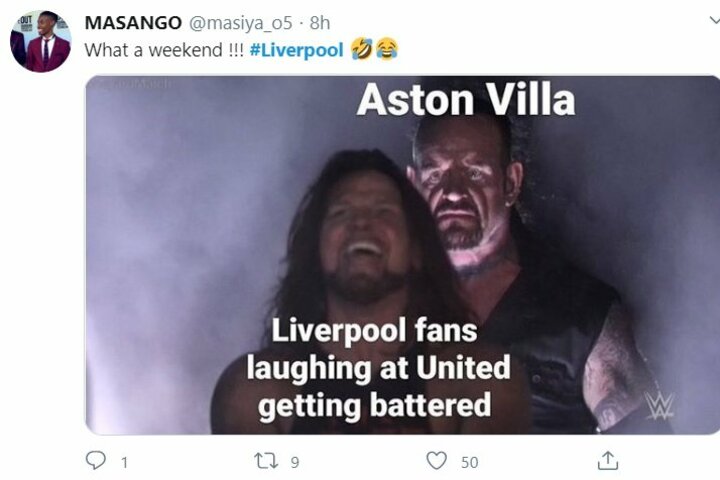The image size is (720, 480).
Task: Retweet this post using the retweet icon
Action: point(266,460)
